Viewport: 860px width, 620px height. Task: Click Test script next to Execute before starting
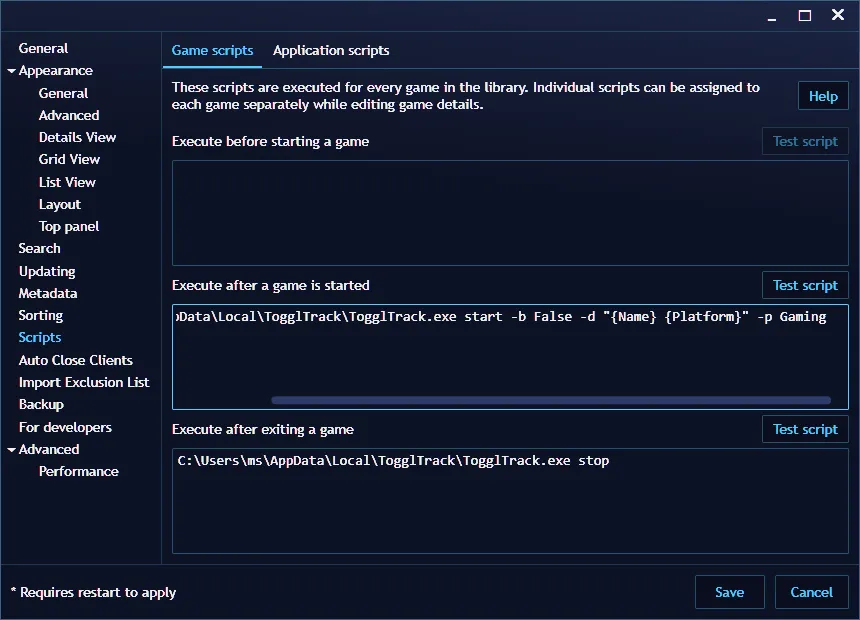(805, 141)
